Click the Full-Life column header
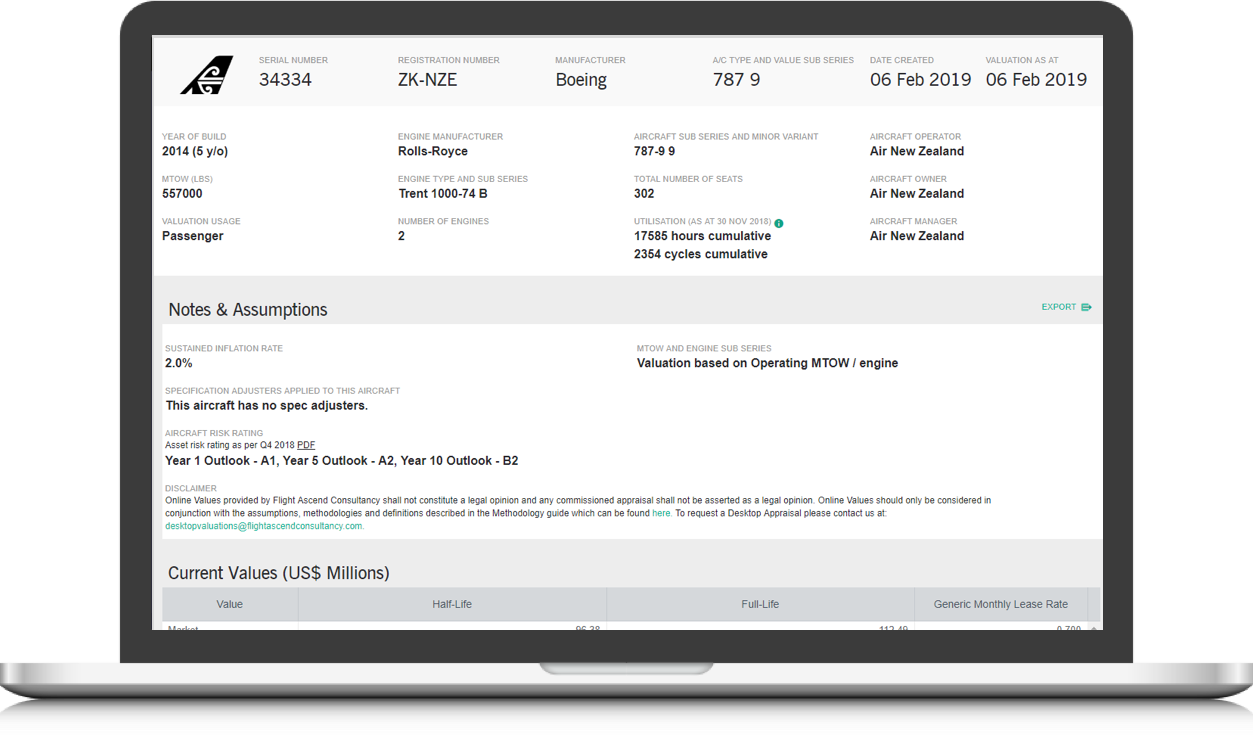 (x=760, y=604)
